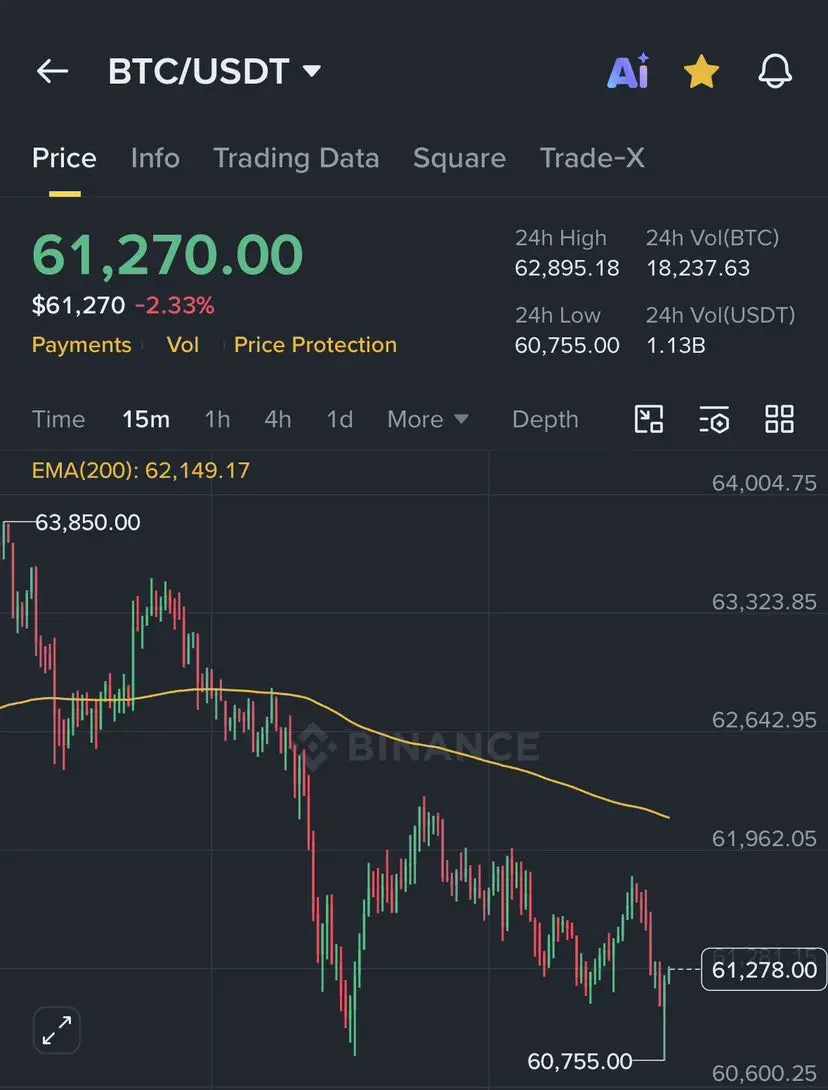Tap the back arrow icon
Screen dimensions: 828x1090
click(x=52, y=71)
